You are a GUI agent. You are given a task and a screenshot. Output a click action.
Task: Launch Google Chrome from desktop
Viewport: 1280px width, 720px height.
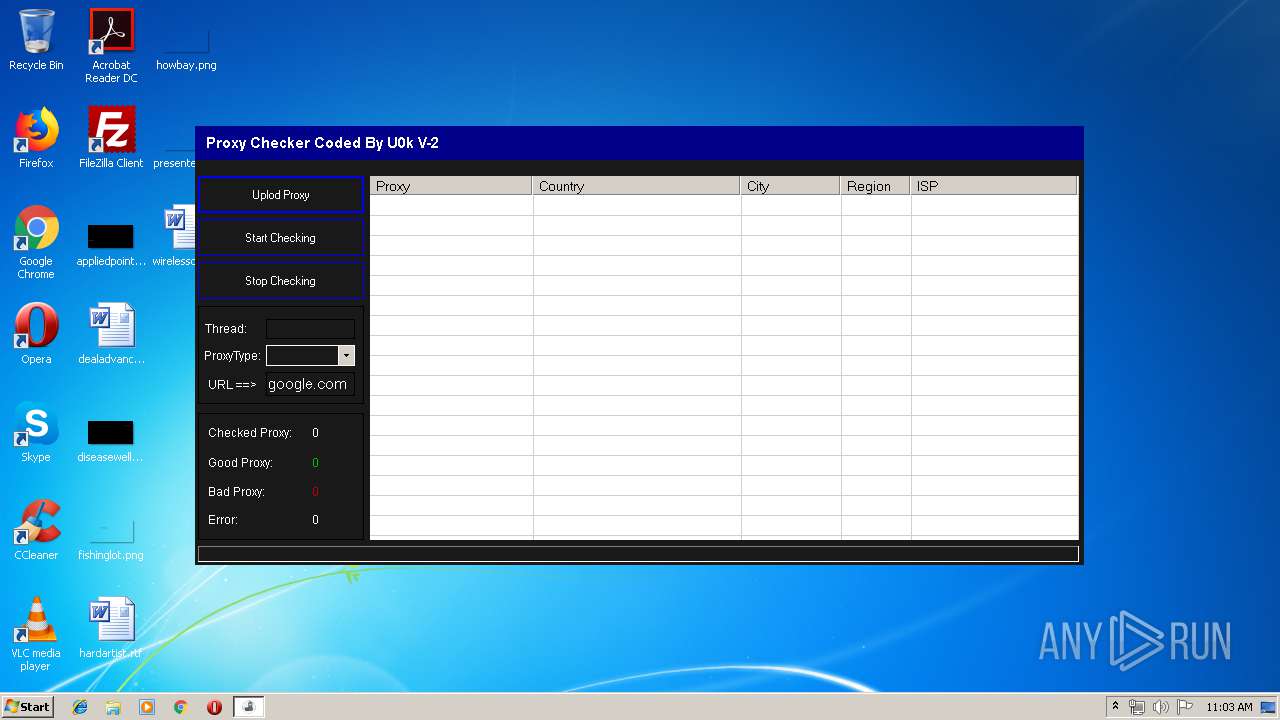(x=36, y=242)
